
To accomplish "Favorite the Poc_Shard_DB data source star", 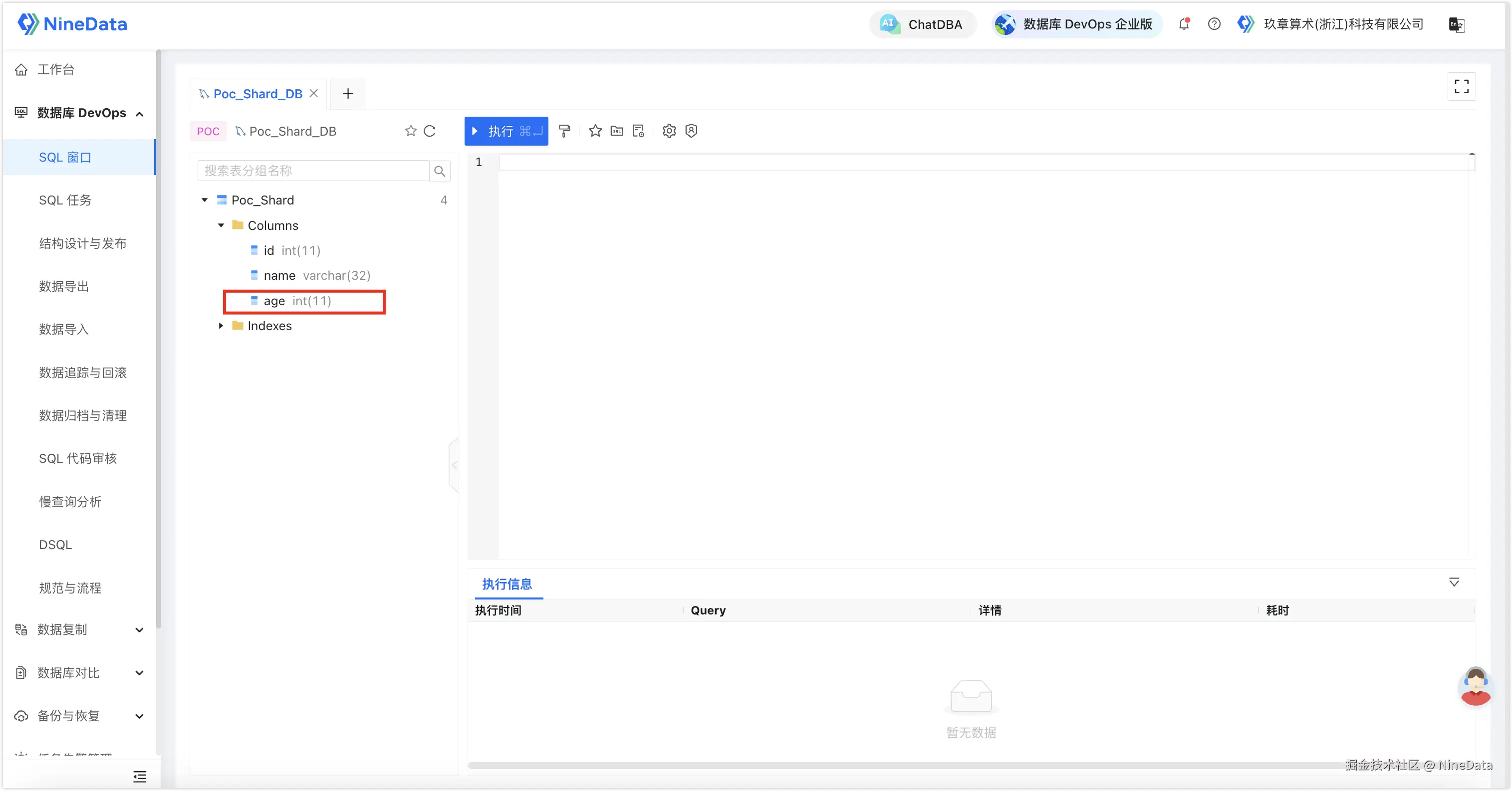I will pos(411,131).
